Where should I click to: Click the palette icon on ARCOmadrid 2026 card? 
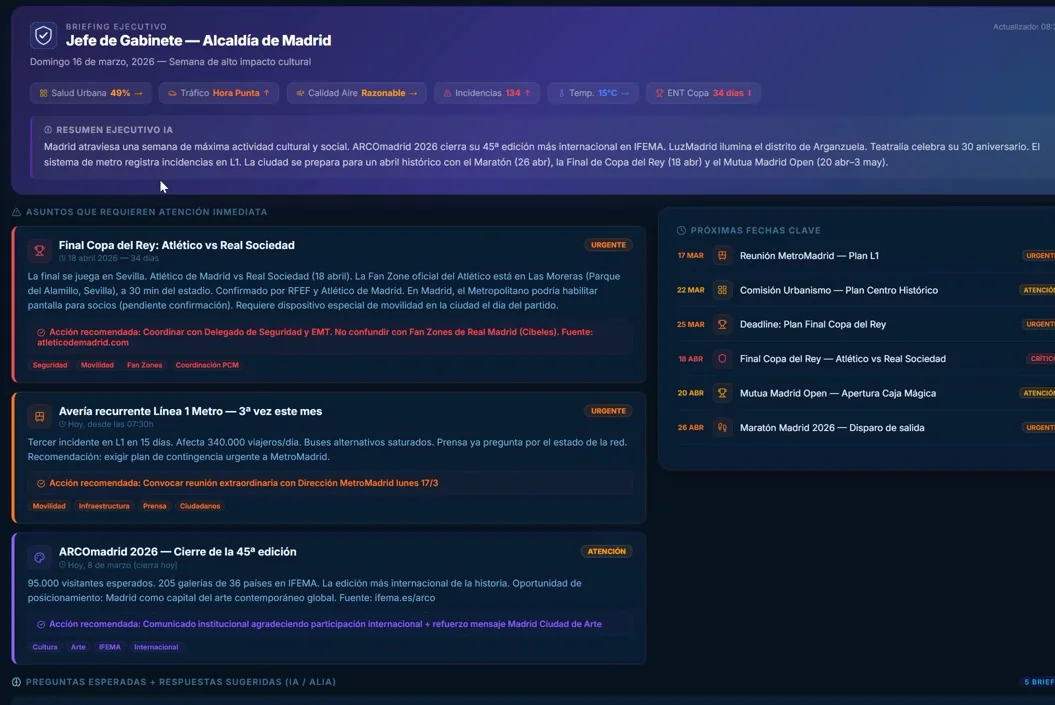coord(39,557)
